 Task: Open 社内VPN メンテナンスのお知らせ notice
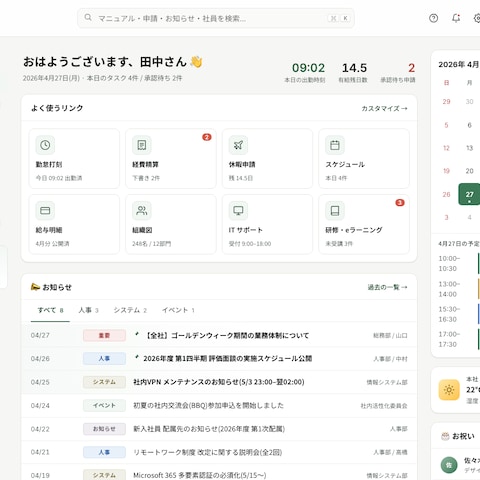(219, 382)
